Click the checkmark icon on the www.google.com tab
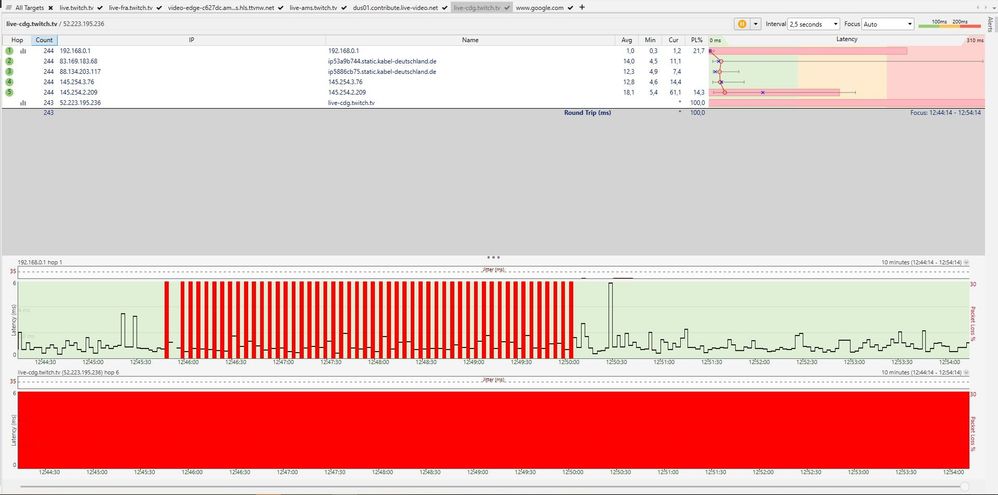Image resolution: width=998 pixels, height=495 pixels. point(570,8)
